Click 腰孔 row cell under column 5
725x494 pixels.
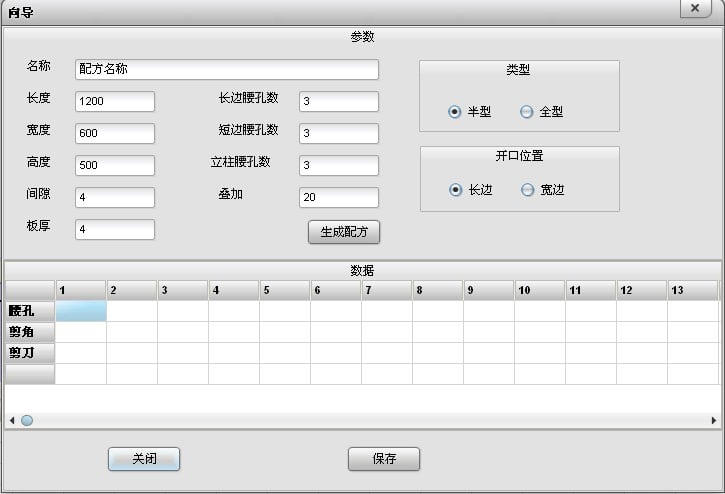pyautogui.click(x=285, y=311)
